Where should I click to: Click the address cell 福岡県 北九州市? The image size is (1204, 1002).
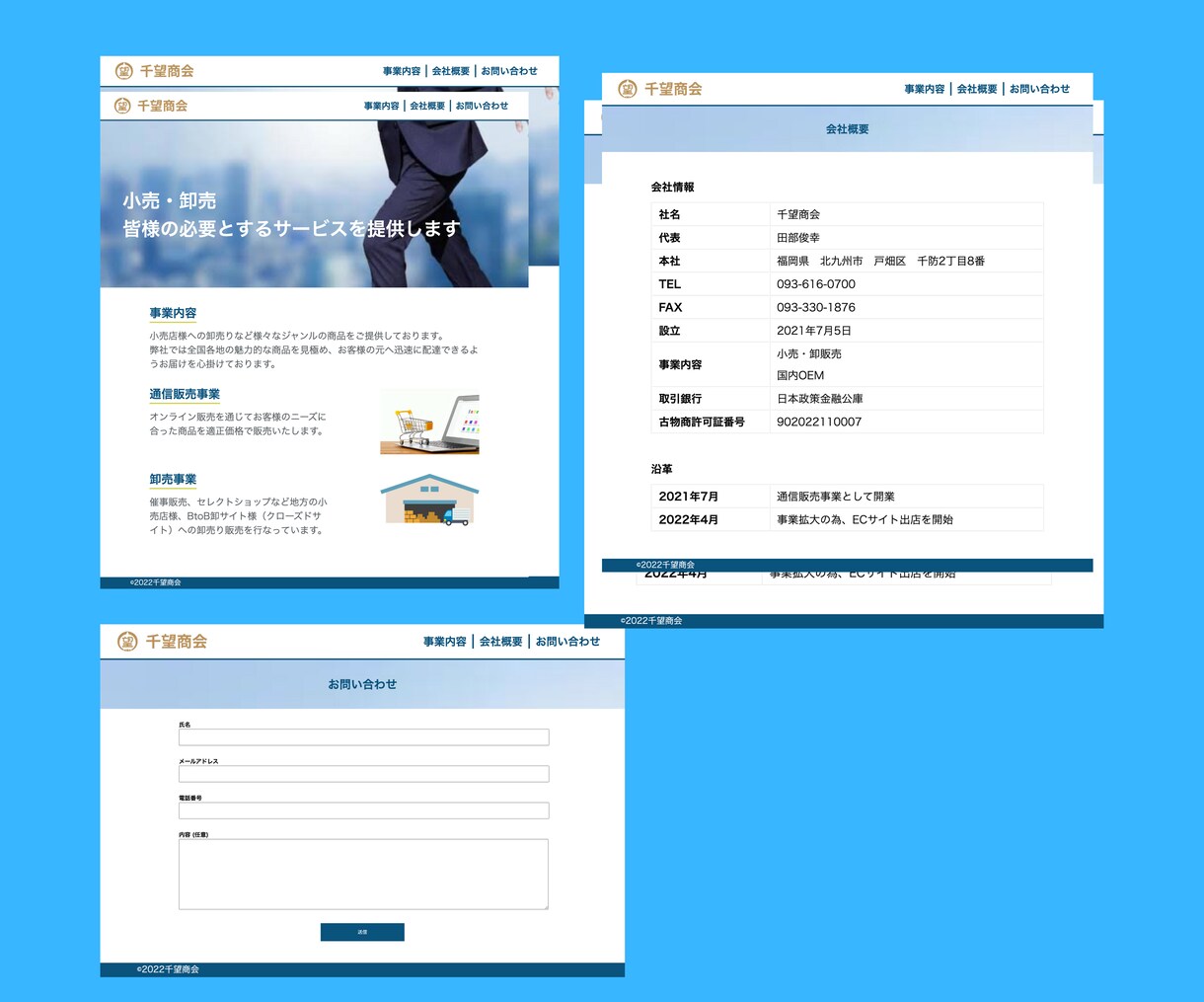(x=880, y=262)
